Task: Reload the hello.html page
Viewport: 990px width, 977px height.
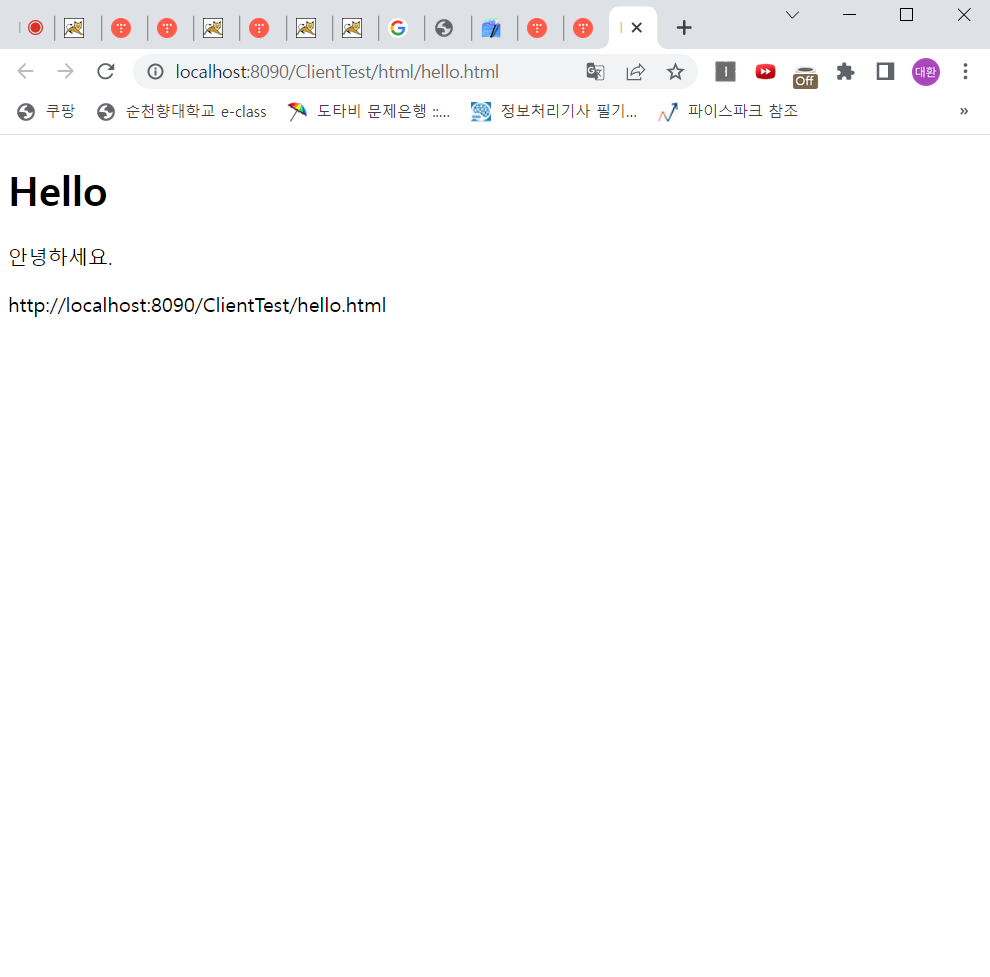Action: pos(105,71)
